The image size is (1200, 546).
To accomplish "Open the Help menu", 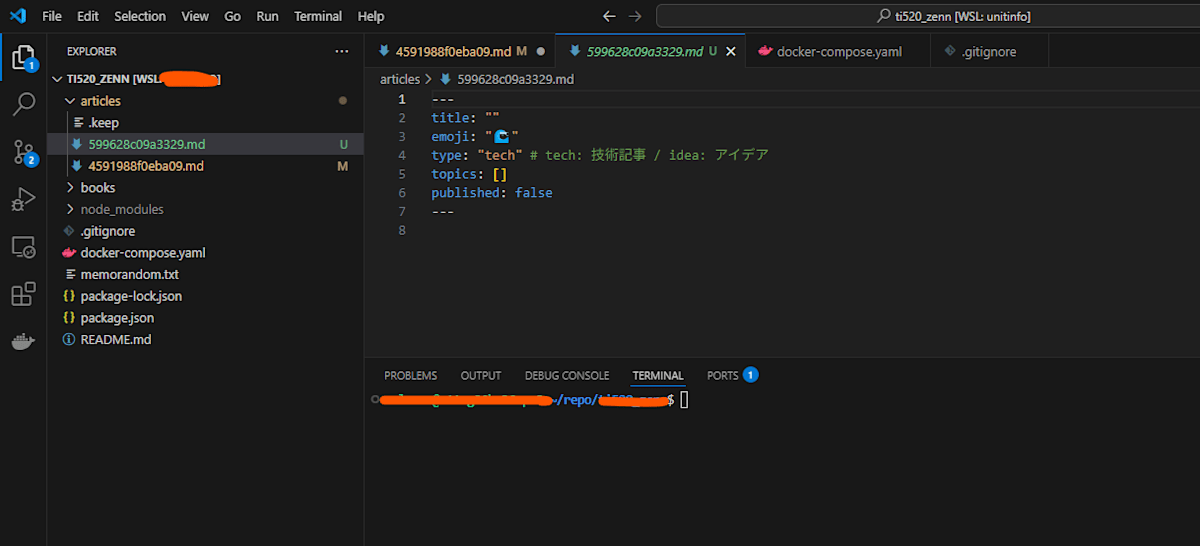I will pos(371,16).
